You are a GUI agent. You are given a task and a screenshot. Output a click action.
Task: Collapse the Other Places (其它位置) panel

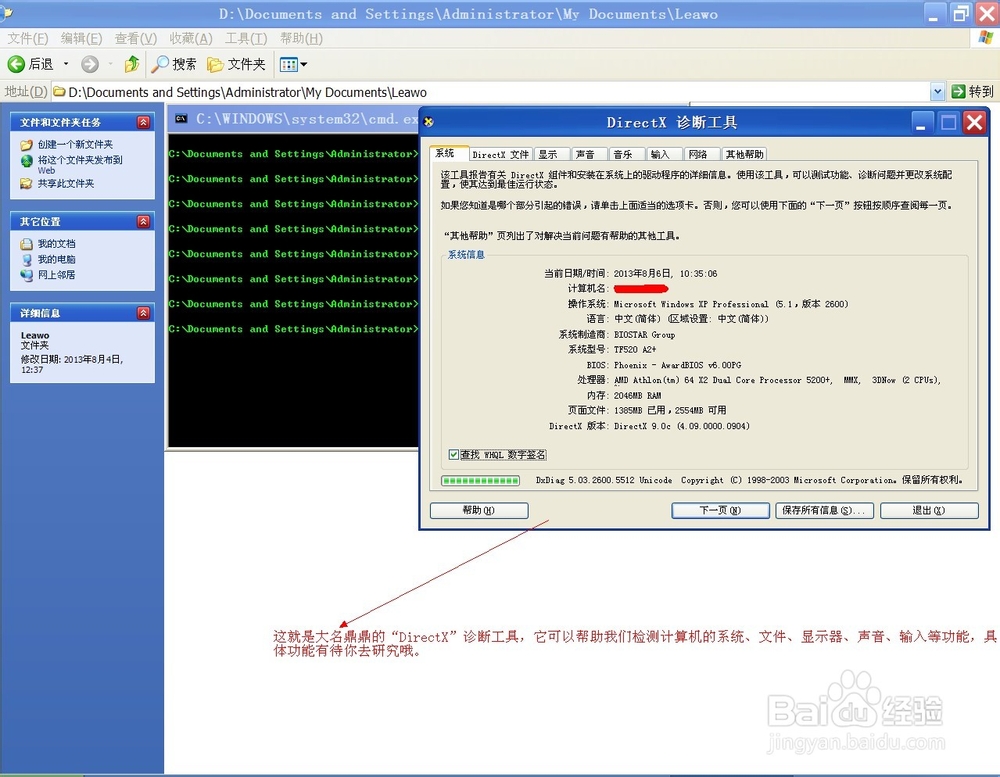(x=143, y=221)
